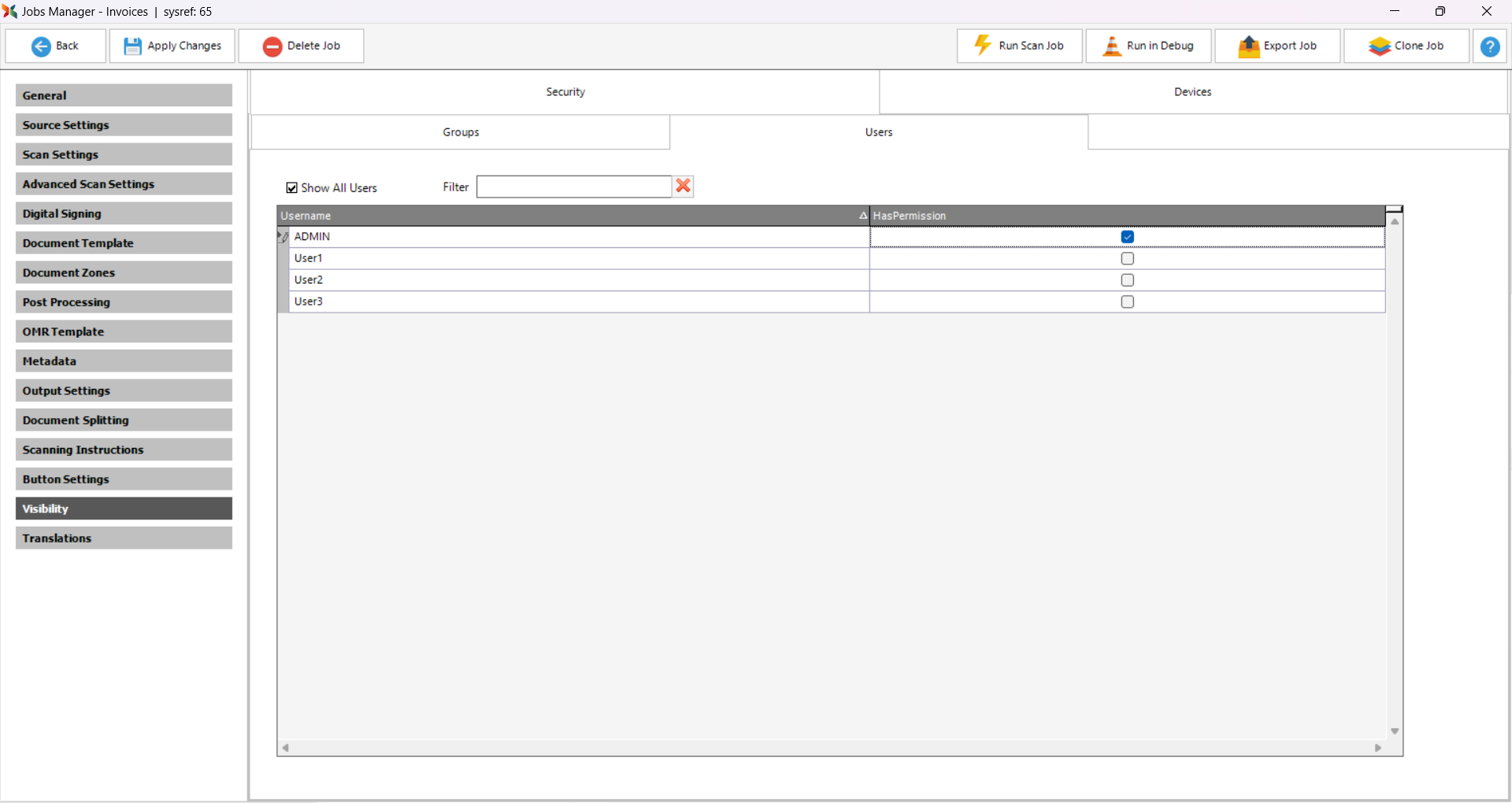The image size is (1512, 803).
Task: Open the Scan Settings section
Action: (124, 155)
